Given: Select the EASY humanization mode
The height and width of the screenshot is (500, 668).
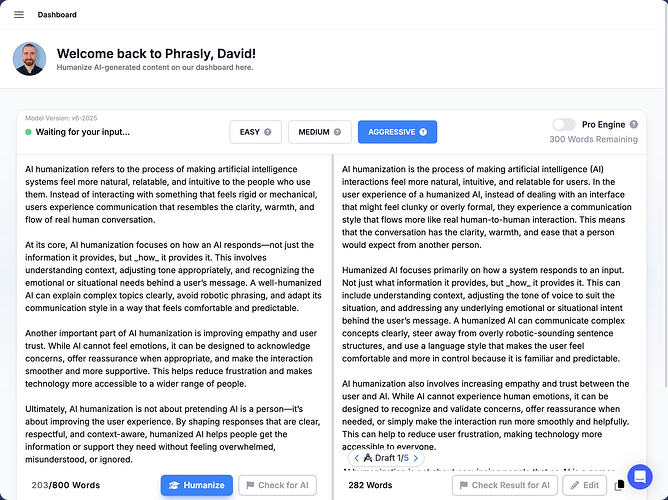Looking at the screenshot, I should point(255,132).
